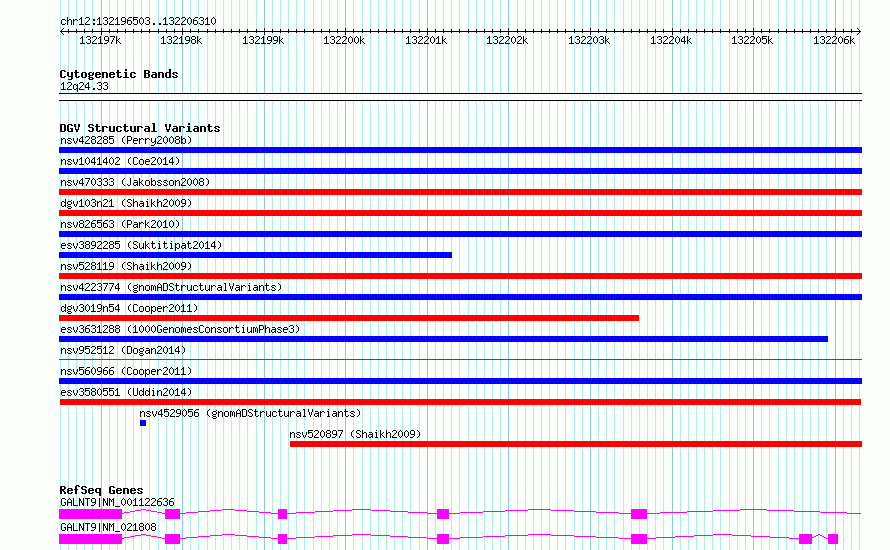Click the blue bar under nsv560966
The image size is (890, 550).
(x=460, y=381)
